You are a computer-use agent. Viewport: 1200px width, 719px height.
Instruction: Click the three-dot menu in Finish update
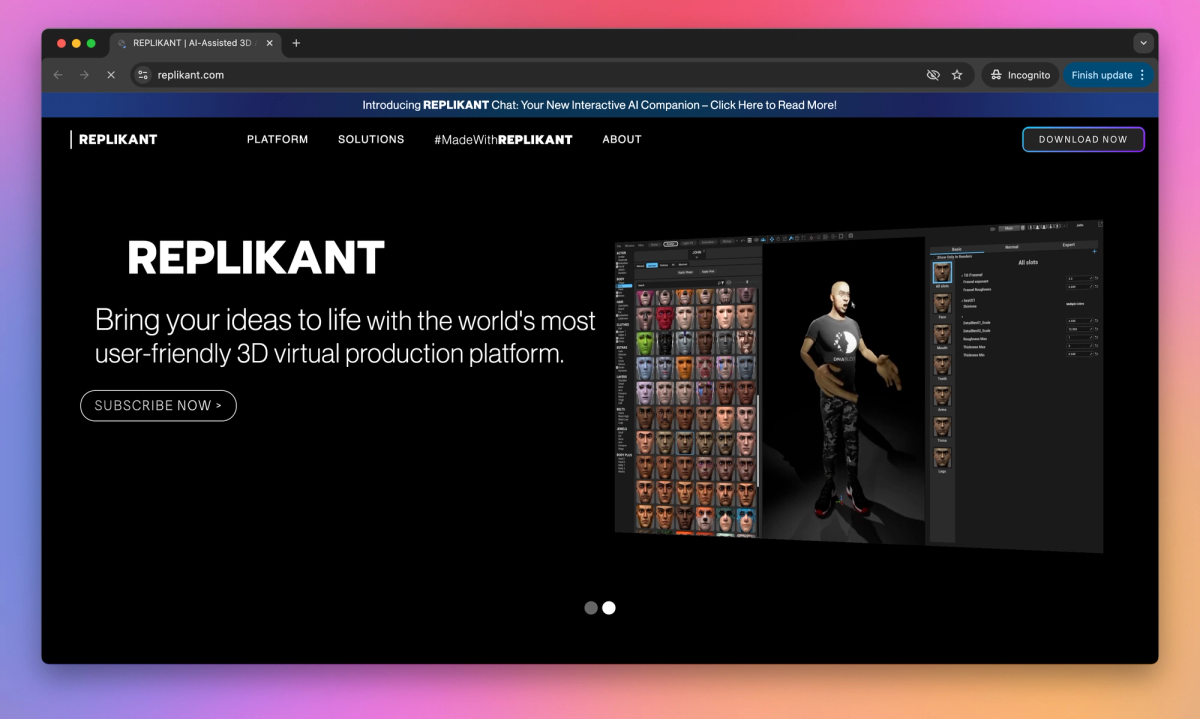[1143, 75]
